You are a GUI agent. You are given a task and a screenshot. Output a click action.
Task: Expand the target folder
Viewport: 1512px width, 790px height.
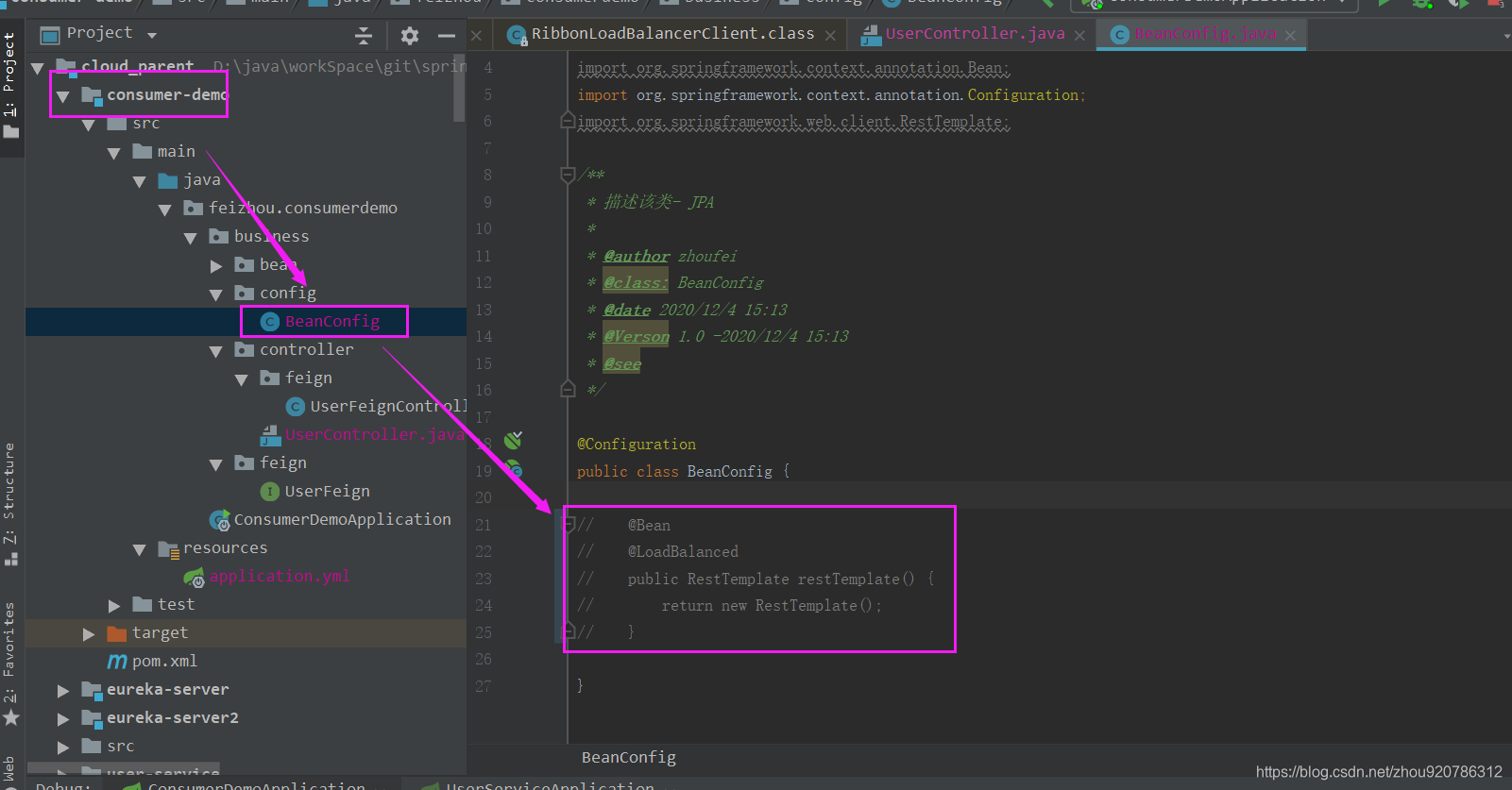coord(89,634)
